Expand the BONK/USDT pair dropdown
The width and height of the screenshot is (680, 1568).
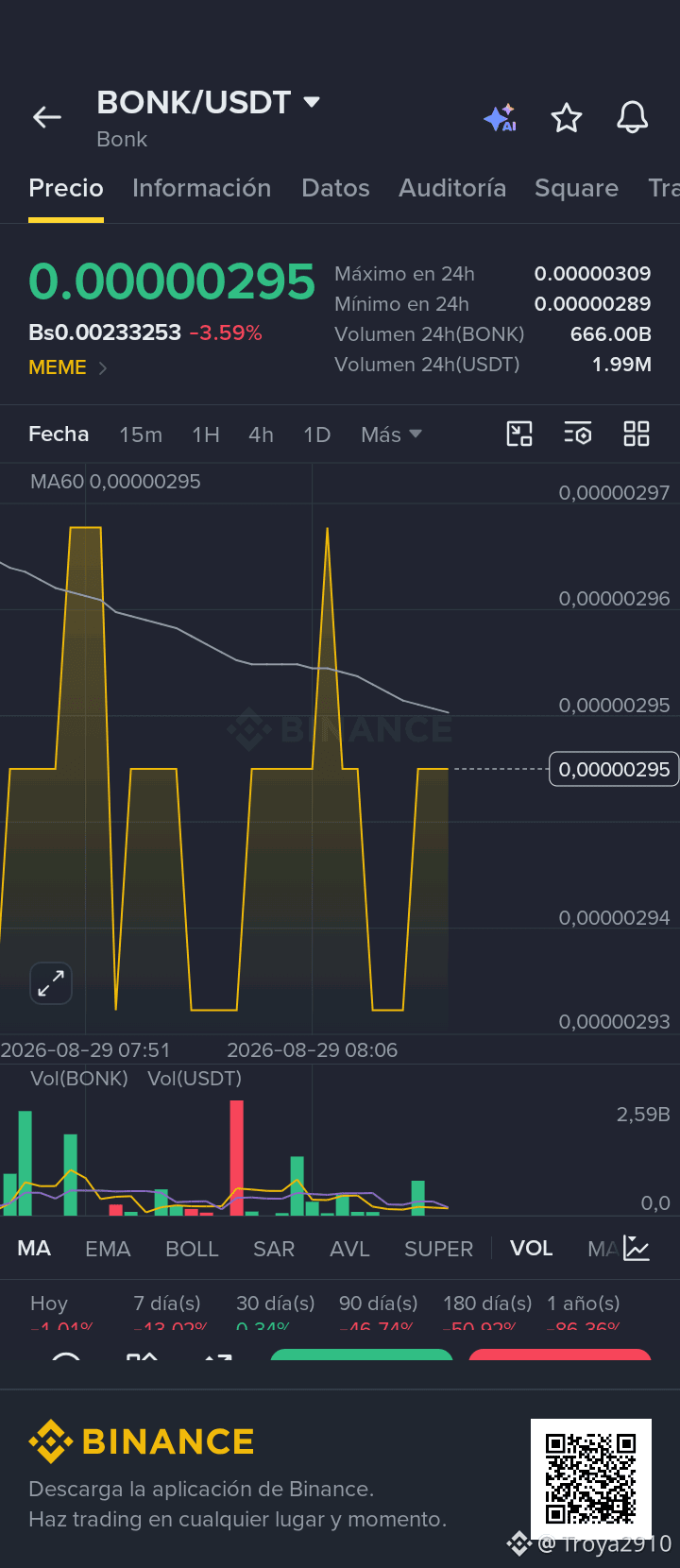(311, 101)
